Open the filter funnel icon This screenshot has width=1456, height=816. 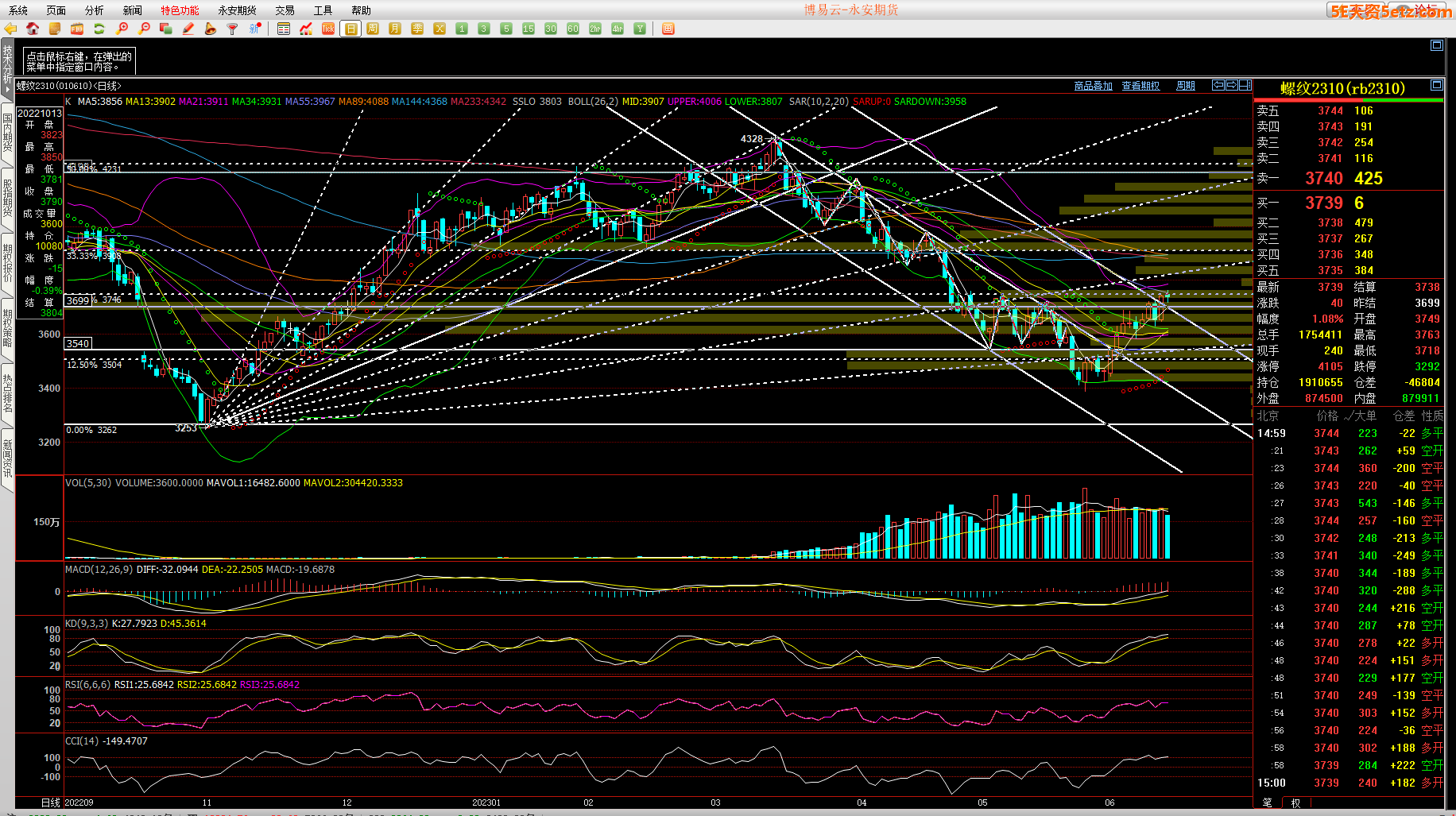pyautogui.click(x=233, y=29)
